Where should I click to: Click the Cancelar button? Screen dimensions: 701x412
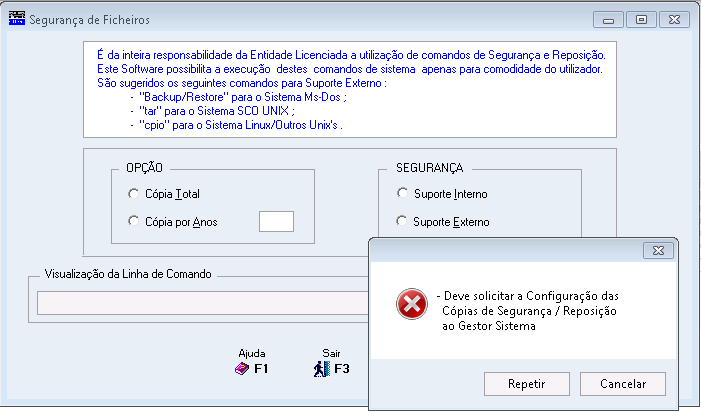pos(623,384)
